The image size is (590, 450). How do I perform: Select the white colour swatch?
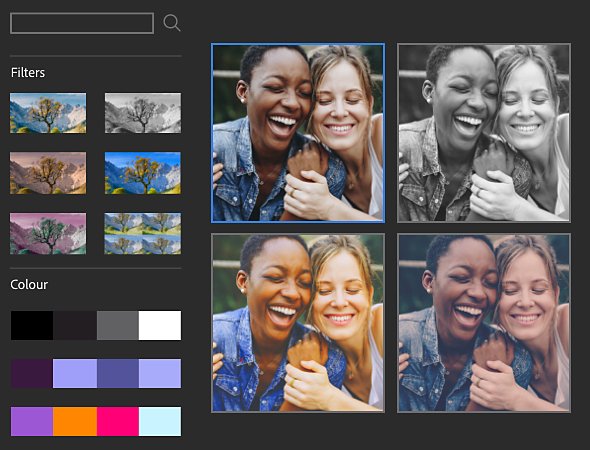click(160, 325)
